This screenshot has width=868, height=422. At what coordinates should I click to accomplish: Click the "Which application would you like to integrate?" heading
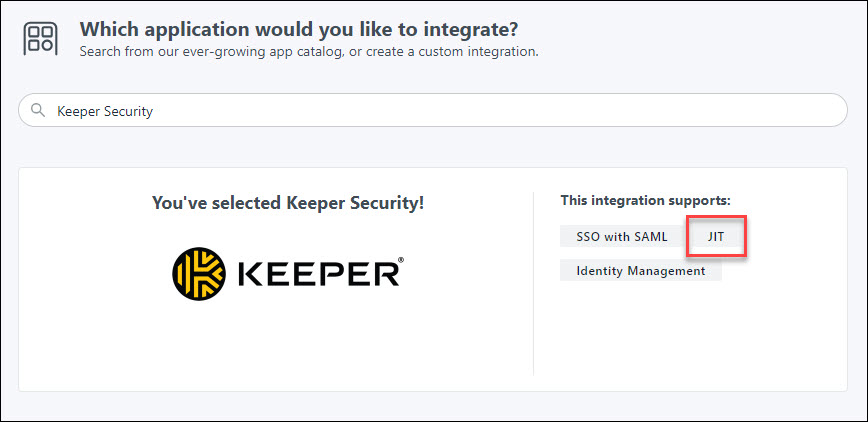coord(299,28)
